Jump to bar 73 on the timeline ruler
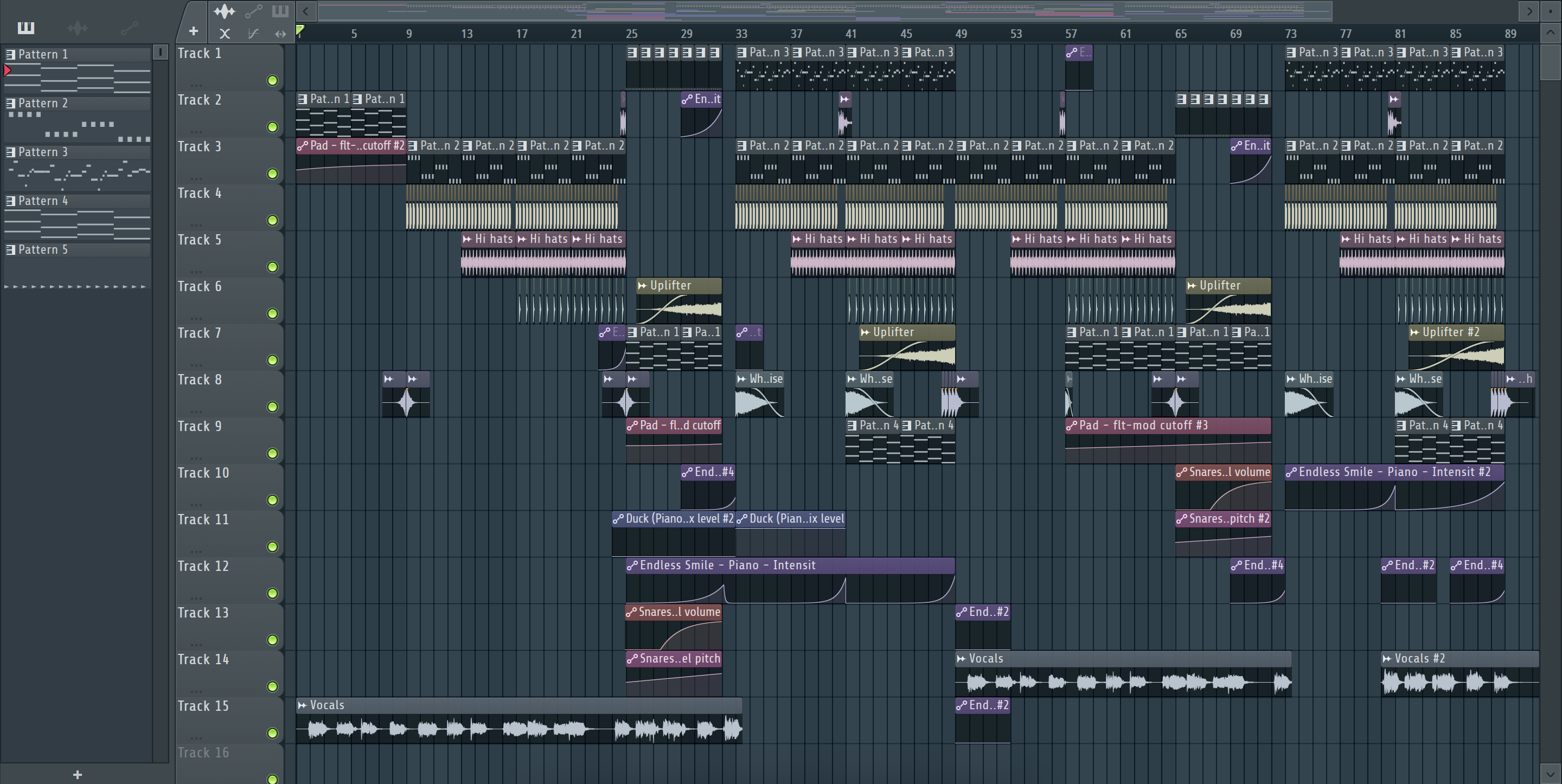The height and width of the screenshot is (784, 1562). [1291, 34]
